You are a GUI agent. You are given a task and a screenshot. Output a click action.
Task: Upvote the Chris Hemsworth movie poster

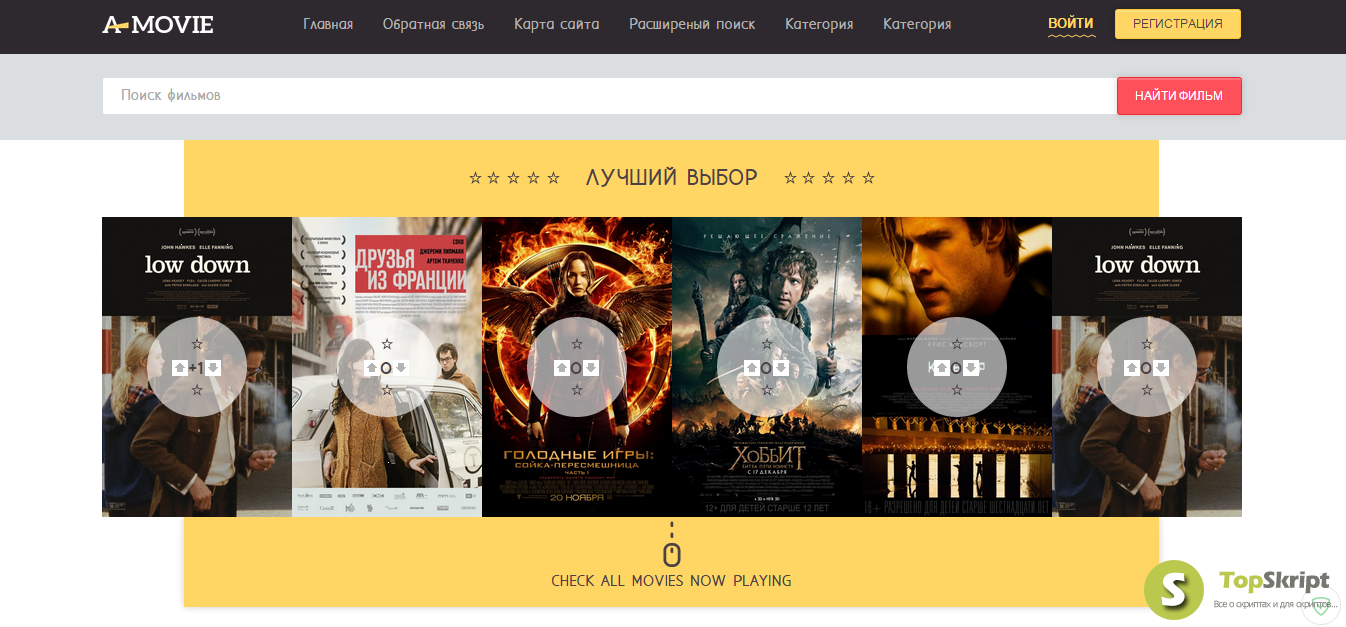click(x=941, y=368)
